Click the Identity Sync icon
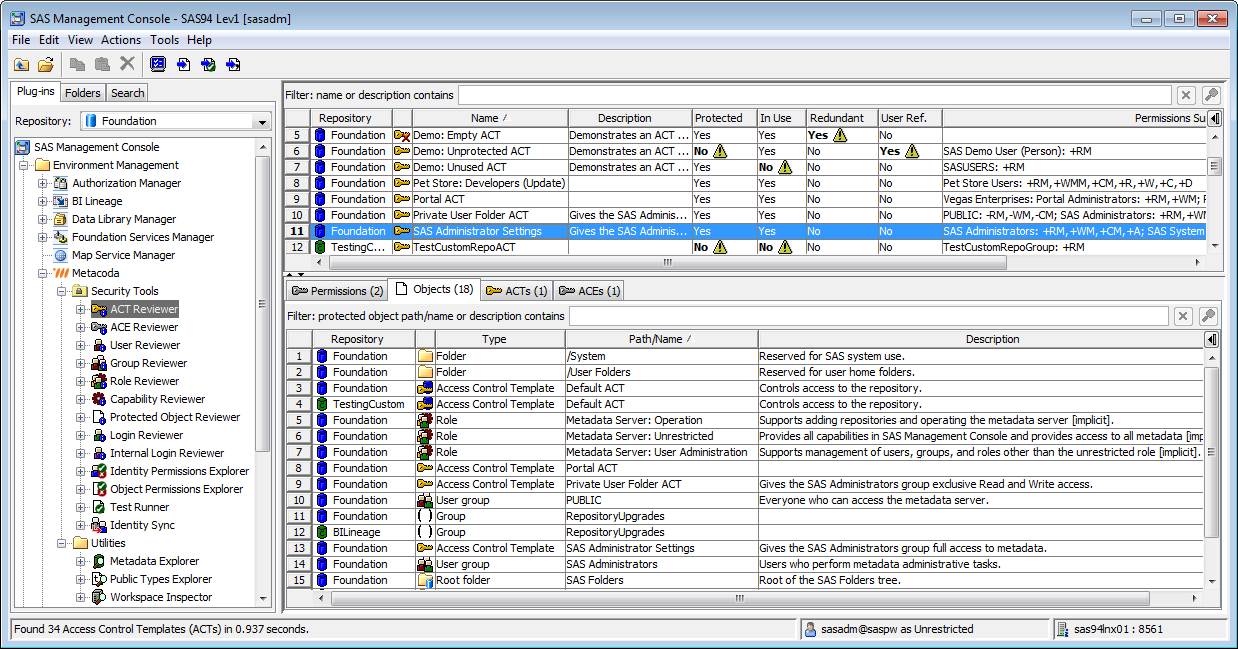Image resolution: width=1238 pixels, height=649 pixels. coord(99,525)
